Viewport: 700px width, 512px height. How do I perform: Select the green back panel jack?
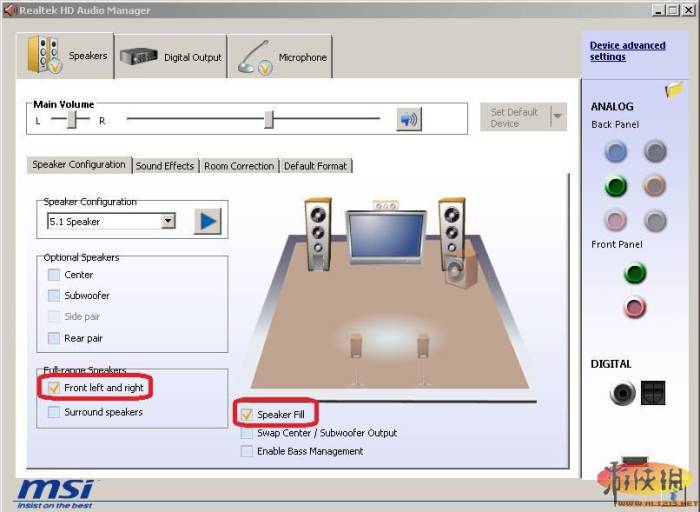tap(616, 186)
